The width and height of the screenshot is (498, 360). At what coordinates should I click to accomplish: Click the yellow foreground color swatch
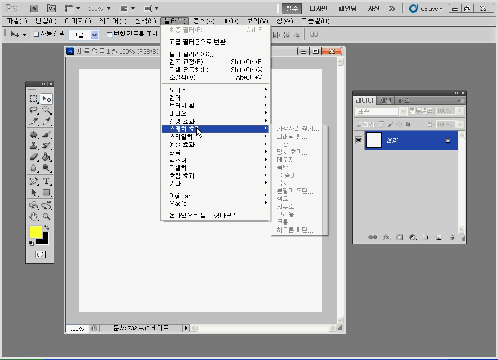[x=35, y=232]
